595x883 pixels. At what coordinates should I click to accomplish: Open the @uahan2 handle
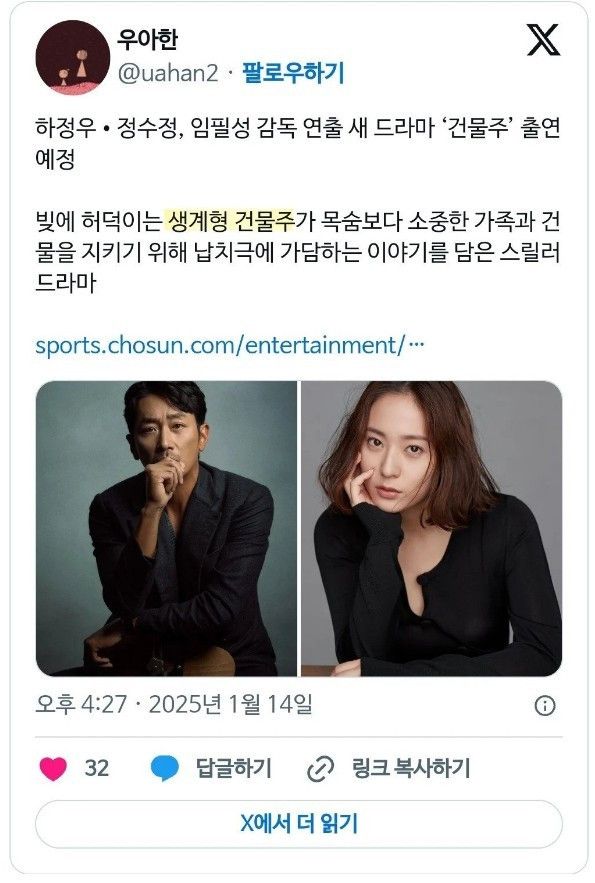(168, 73)
